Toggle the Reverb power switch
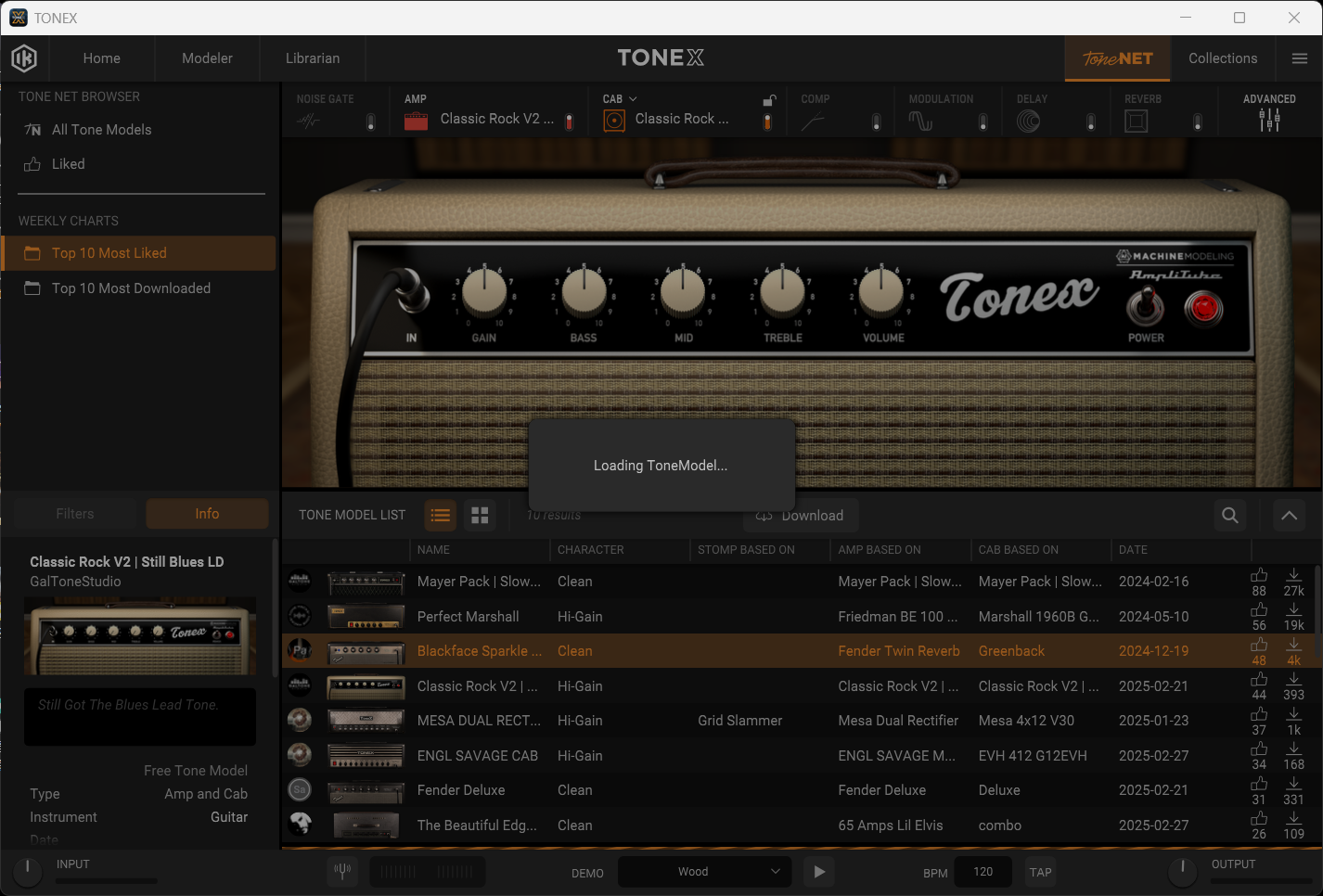The image size is (1323, 896). [1198, 122]
